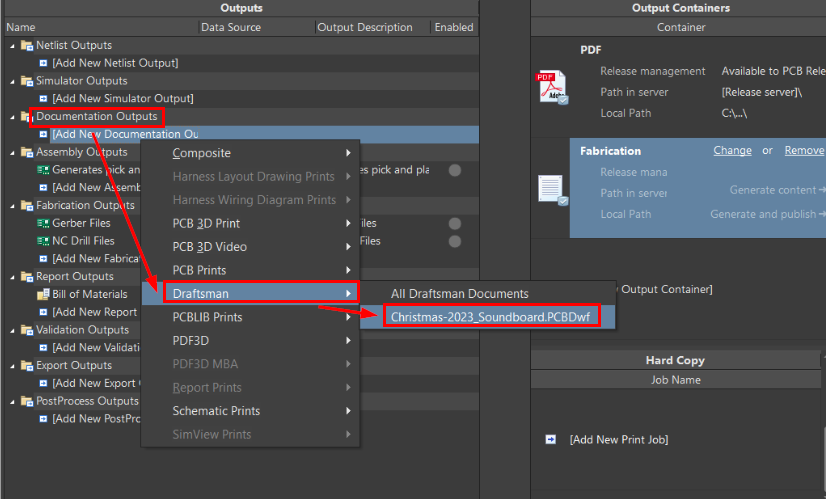Open the PCB 3D Video submenu
The height and width of the screenshot is (499, 826).
pyautogui.click(x=250, y=247)
